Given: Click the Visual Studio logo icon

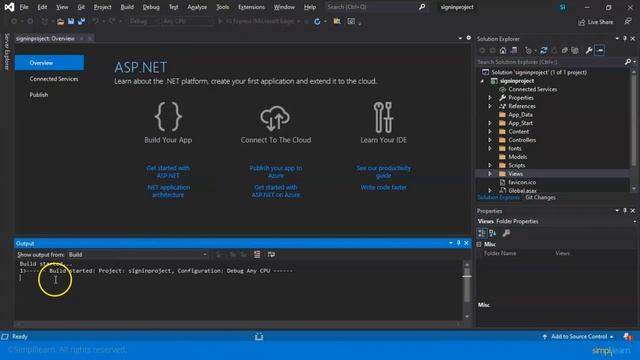Looking at the screenshot, I should click(x=9, y=7).
